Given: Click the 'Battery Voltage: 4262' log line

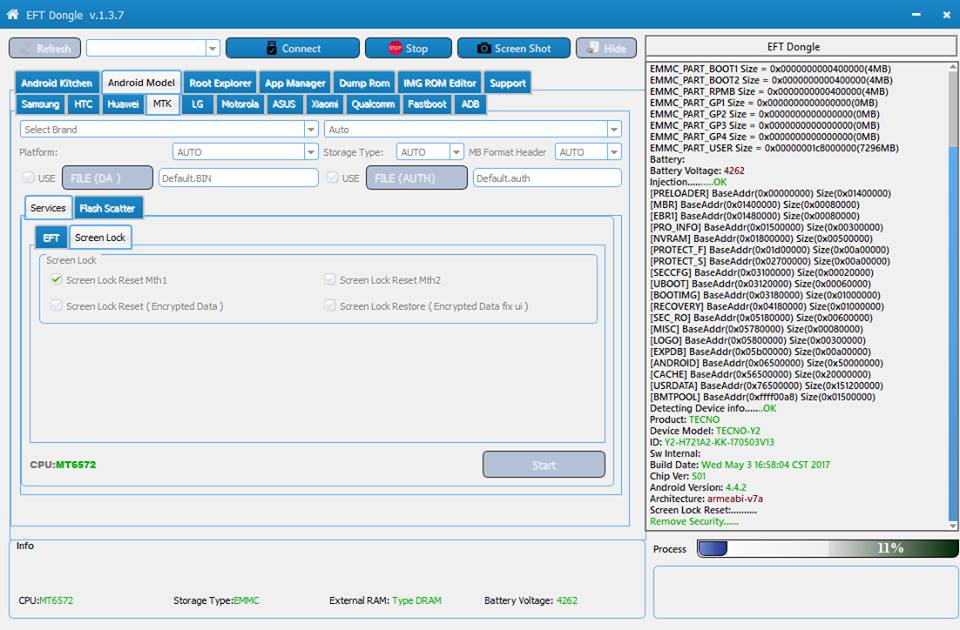Looking at the screenshot, I should [697, 171].
